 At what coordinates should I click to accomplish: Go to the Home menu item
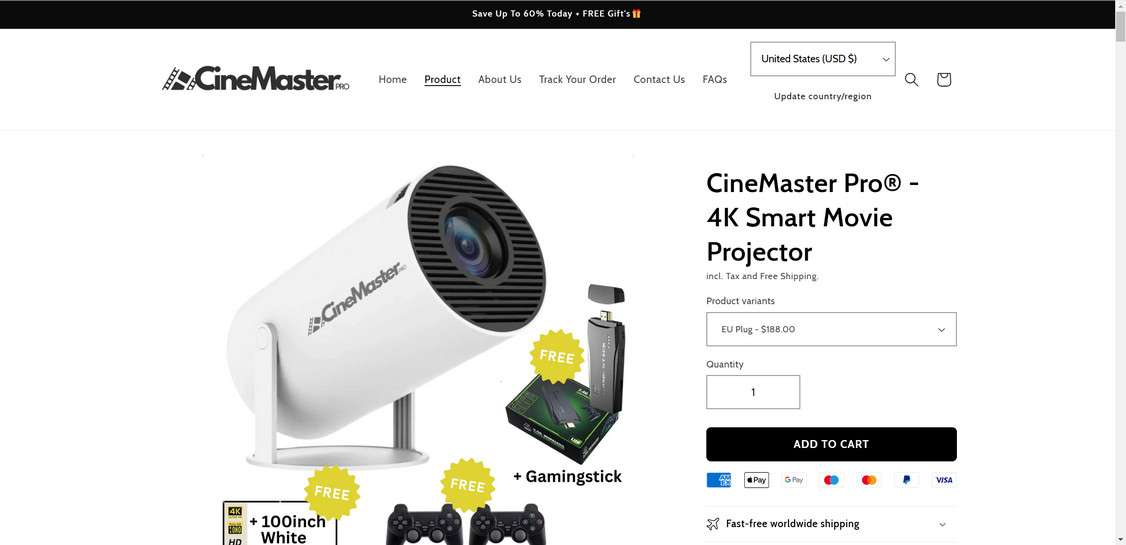[393, 80]
